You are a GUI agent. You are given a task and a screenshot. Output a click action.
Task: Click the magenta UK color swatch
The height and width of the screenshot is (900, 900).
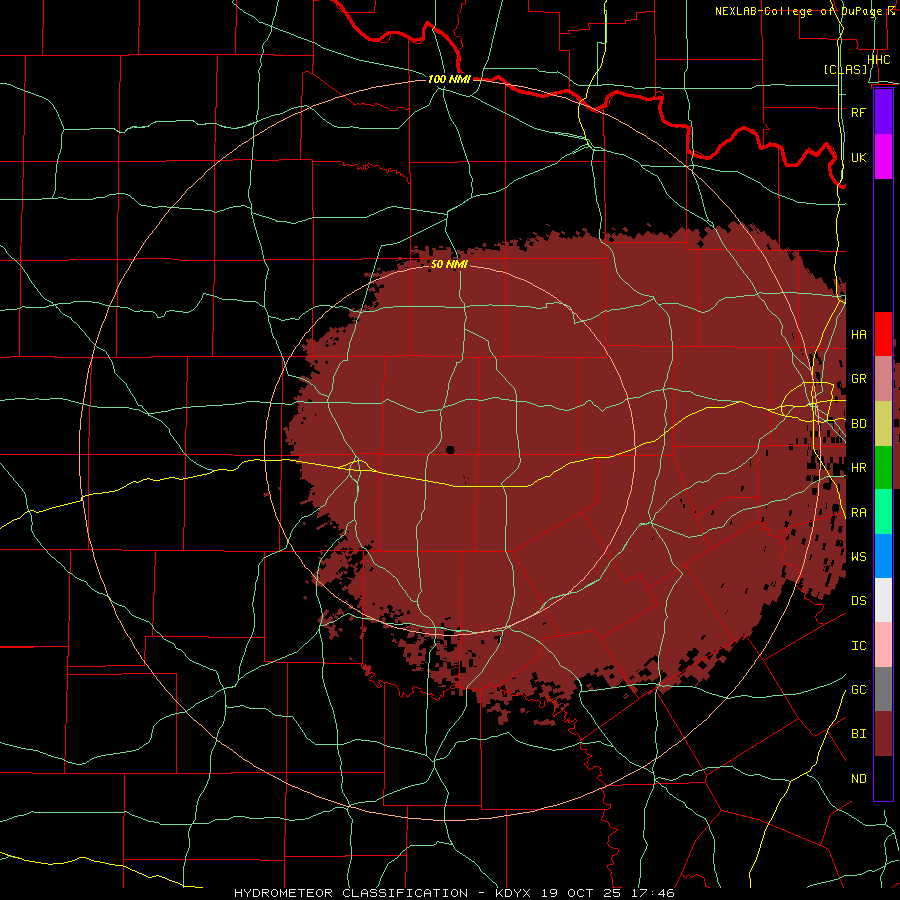(x=883, y=157)
